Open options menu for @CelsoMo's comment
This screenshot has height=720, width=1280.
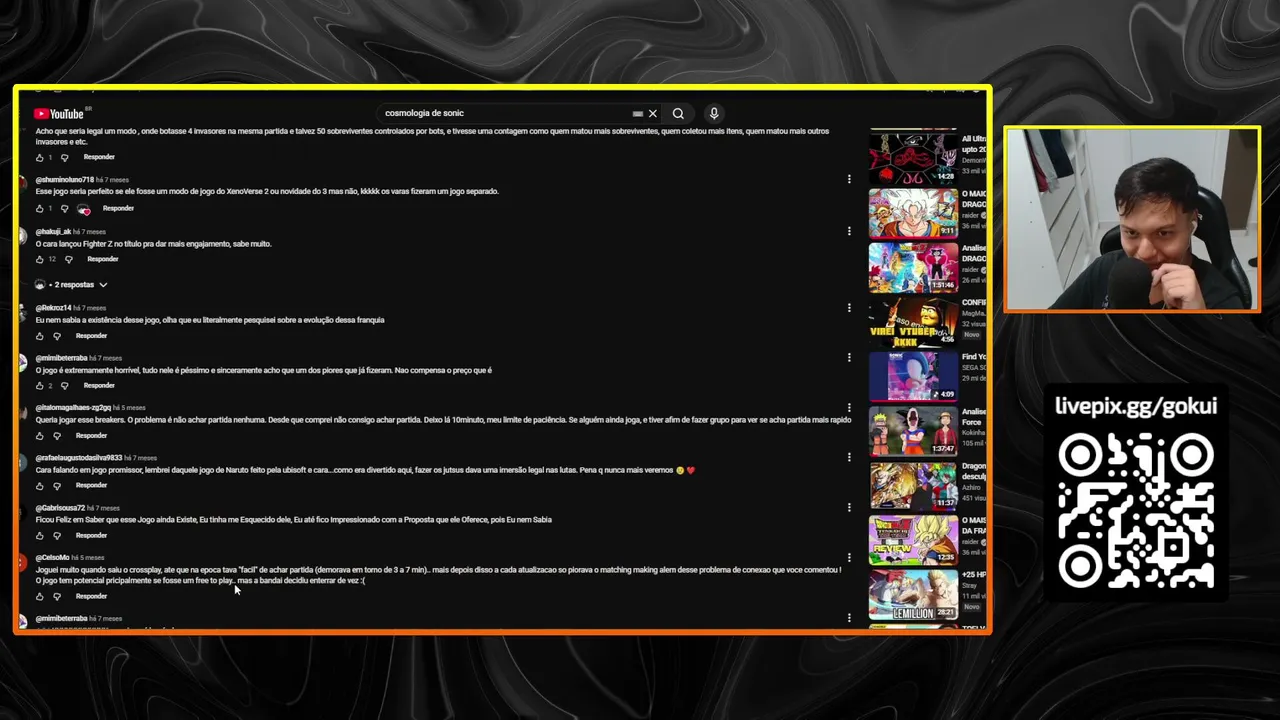click(x=849, y=558)
